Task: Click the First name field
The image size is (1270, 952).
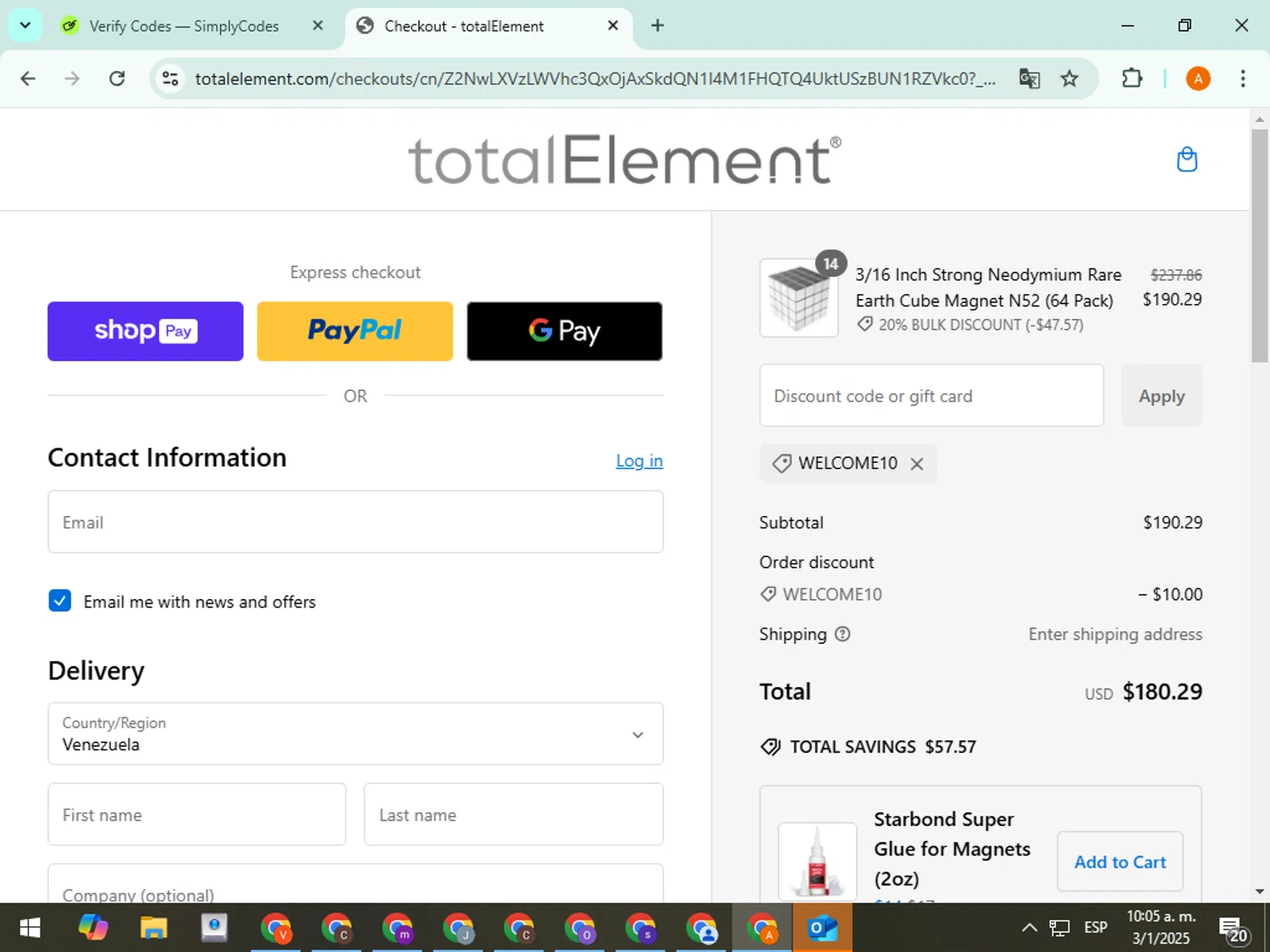Action: [196, 814]
